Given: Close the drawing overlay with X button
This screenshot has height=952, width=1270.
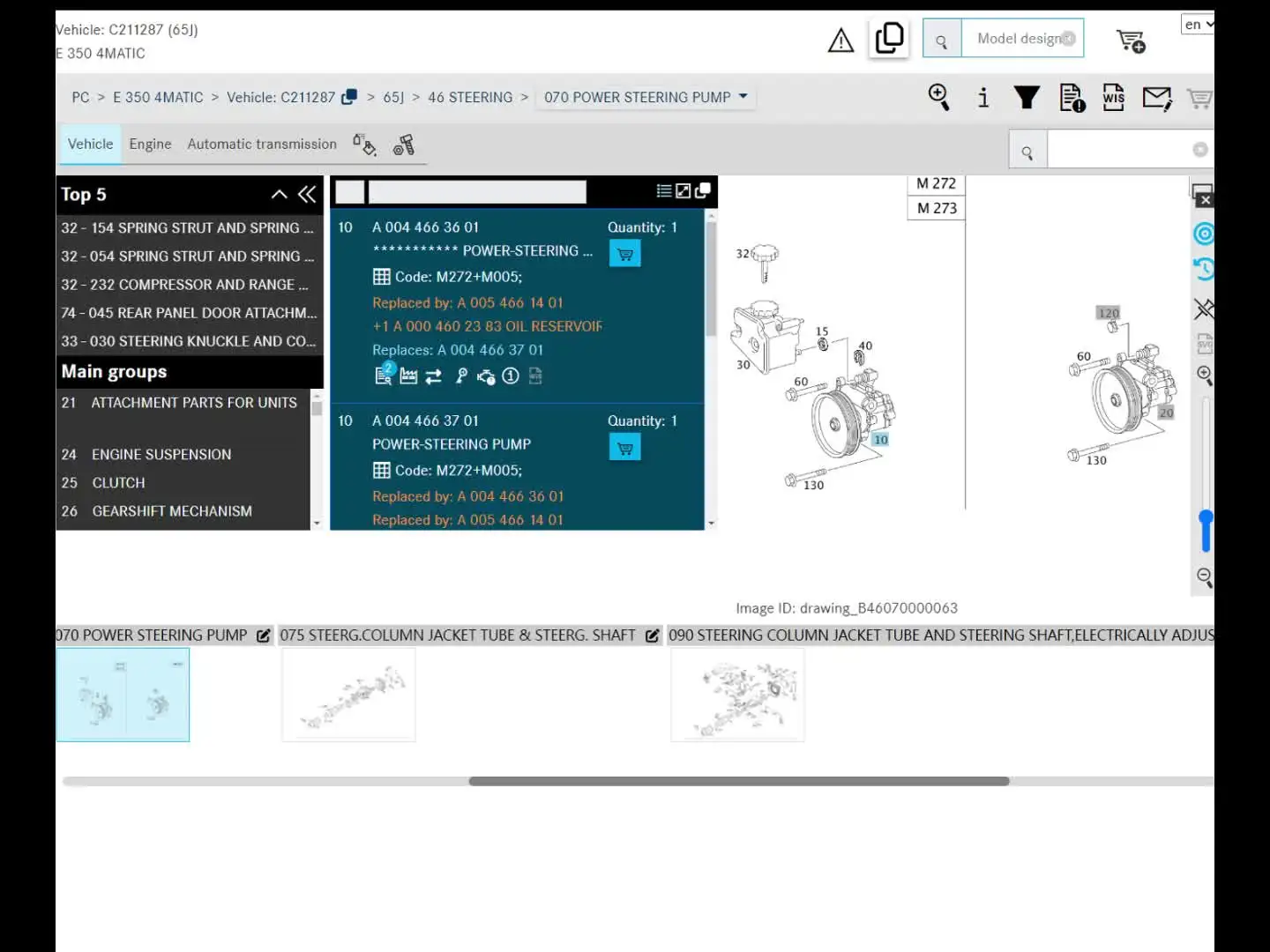Looking at the screenshot, I should [1206, 200].
